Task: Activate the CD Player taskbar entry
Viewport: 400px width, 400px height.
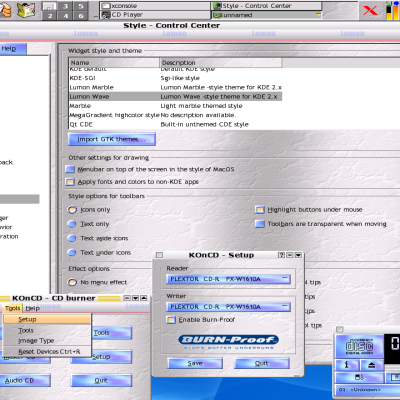Action: click(155, 15)
